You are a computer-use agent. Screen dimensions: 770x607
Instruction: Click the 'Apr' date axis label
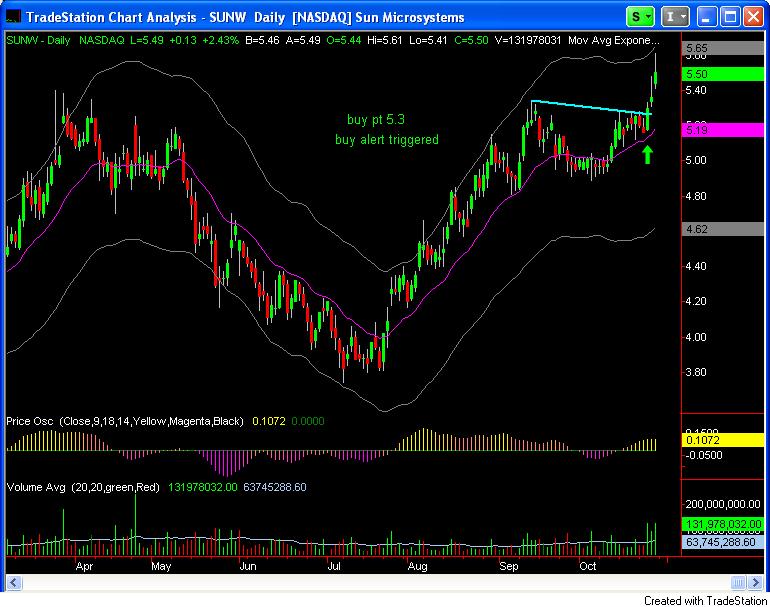pos(84,566)
